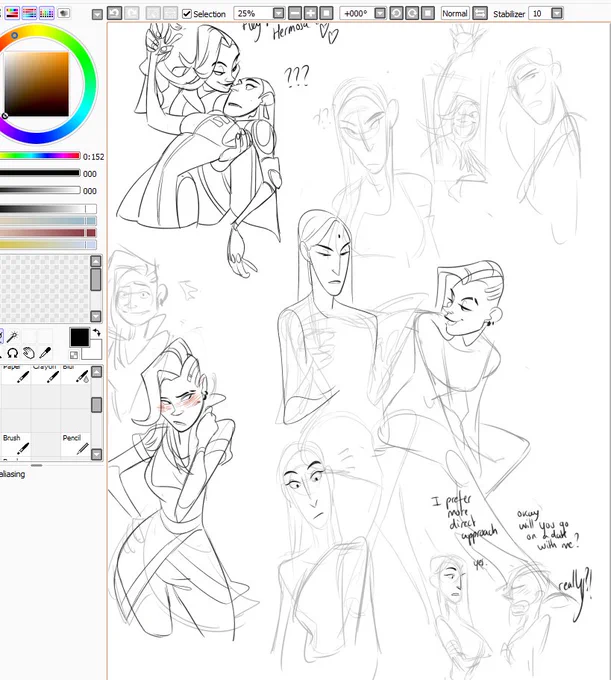Select the Pencil tool preset

pyautogui.click(x=75, y=444)
